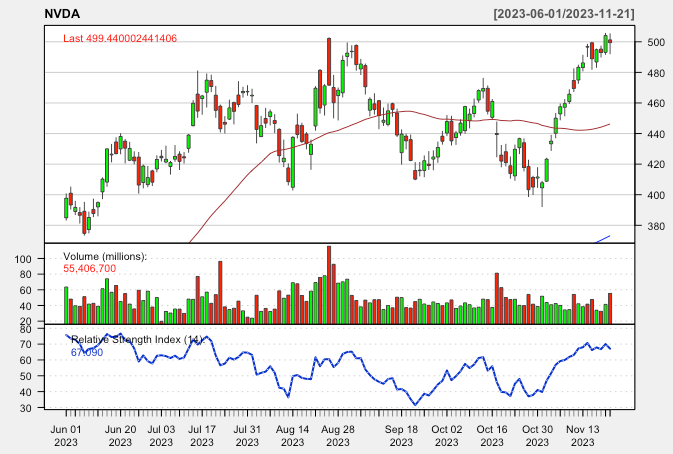Screen dimensions: 673x454
Task: Click the Oct 02 2023 date label
Action: [x=447, y=436]
